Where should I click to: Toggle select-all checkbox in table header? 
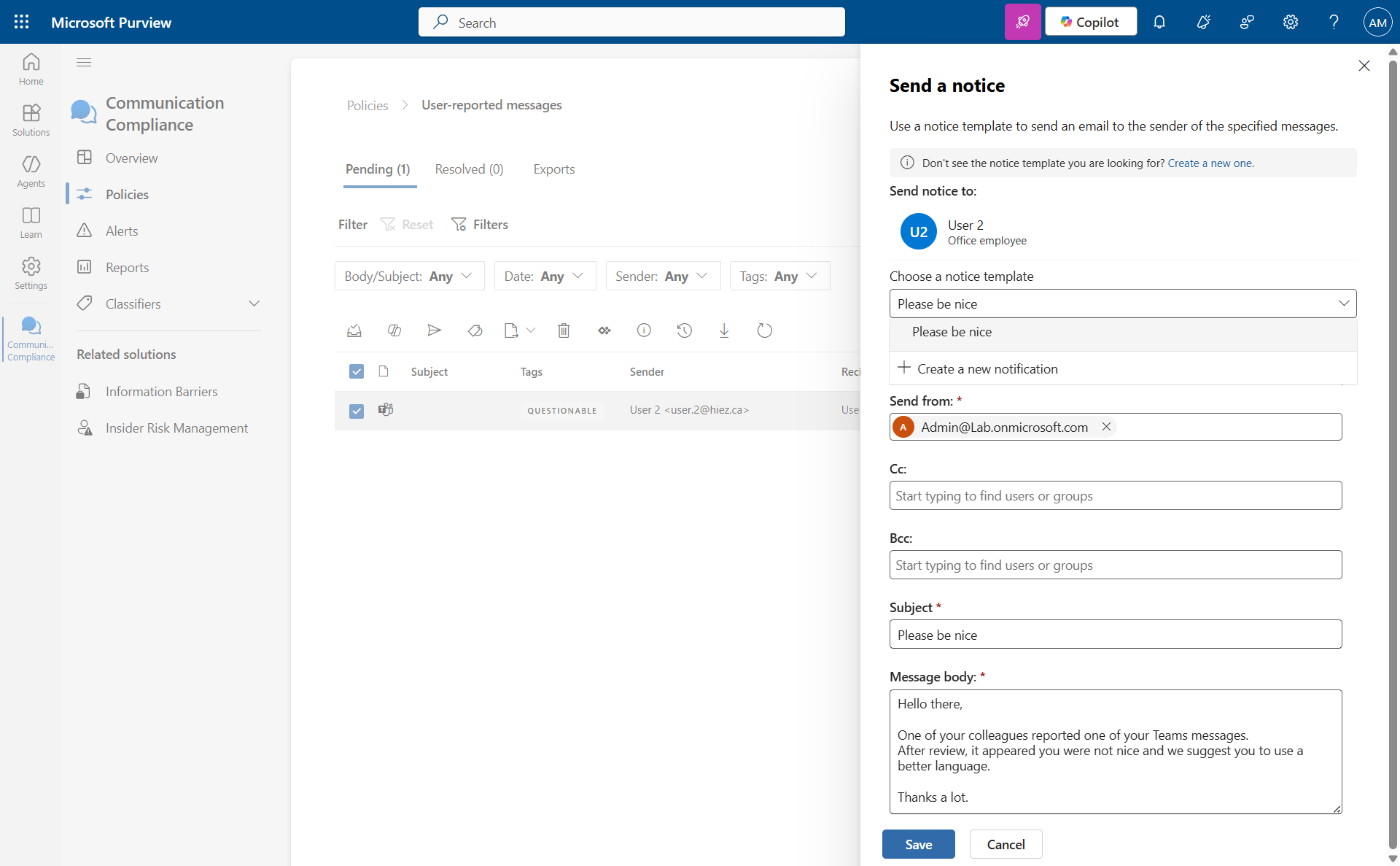pyautogui.click(x=357, y=371)
